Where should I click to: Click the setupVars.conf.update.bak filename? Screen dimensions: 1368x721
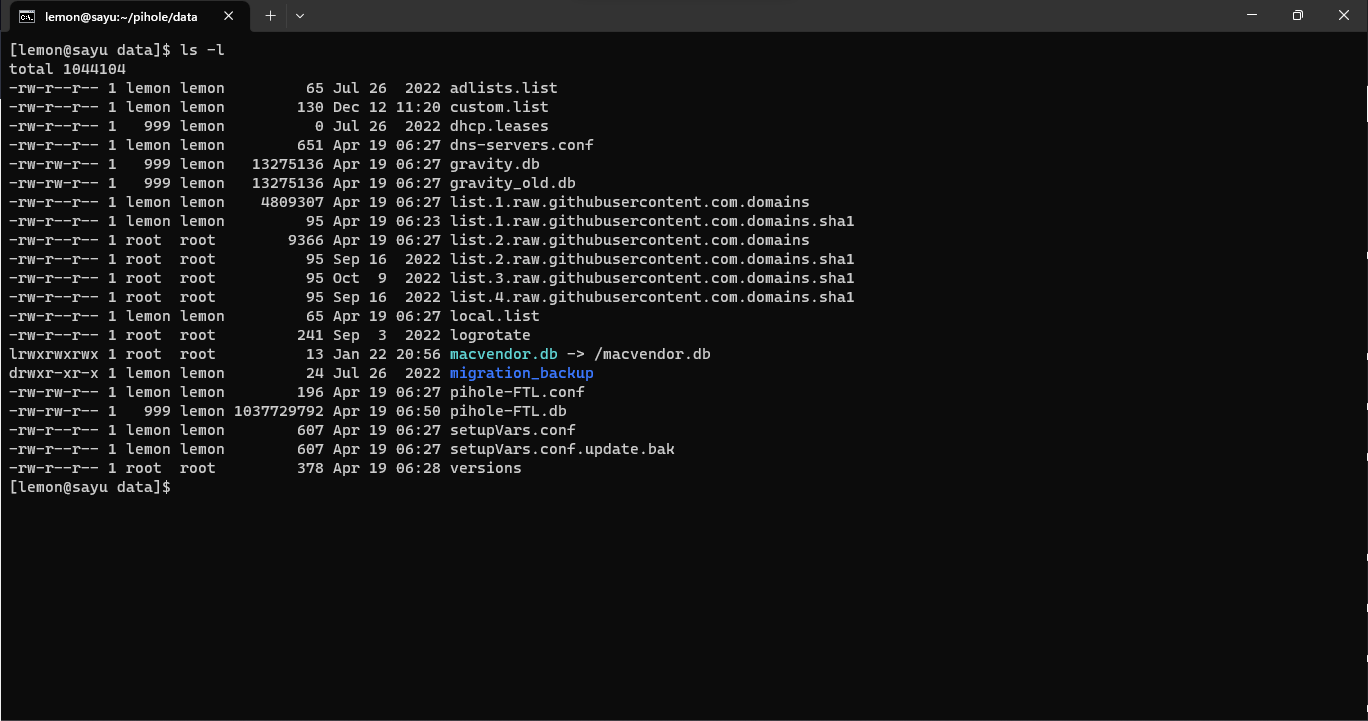pyautogui.click(x=562, y=449)
